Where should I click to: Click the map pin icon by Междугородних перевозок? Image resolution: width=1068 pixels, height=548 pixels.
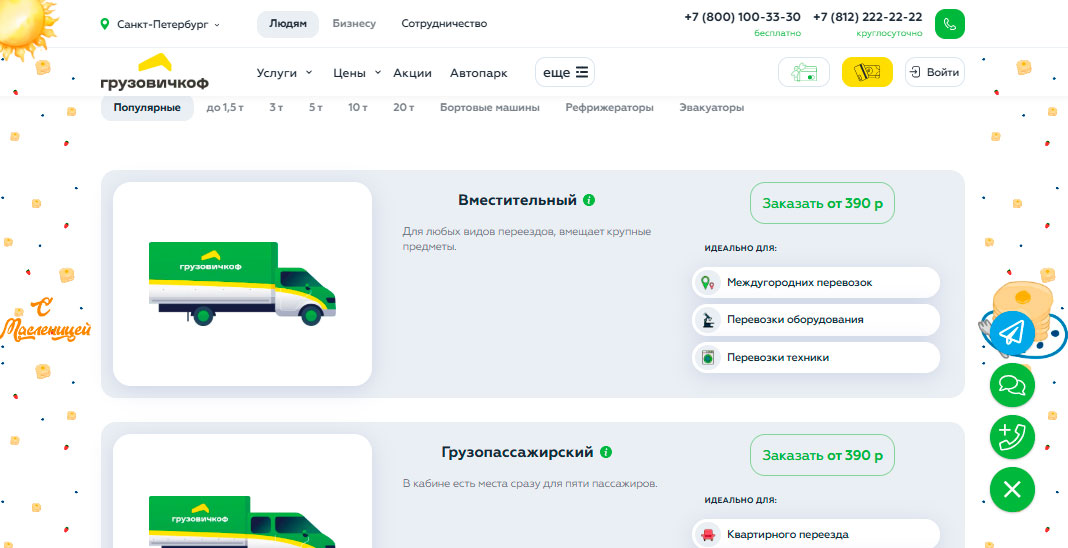[708, 282]
